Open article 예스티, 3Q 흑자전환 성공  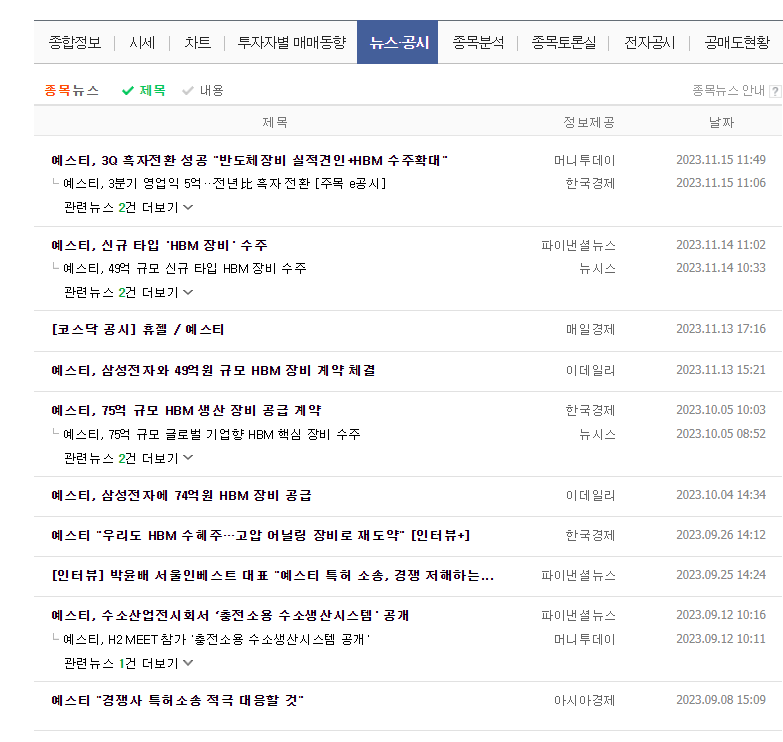tap(249, 160)
